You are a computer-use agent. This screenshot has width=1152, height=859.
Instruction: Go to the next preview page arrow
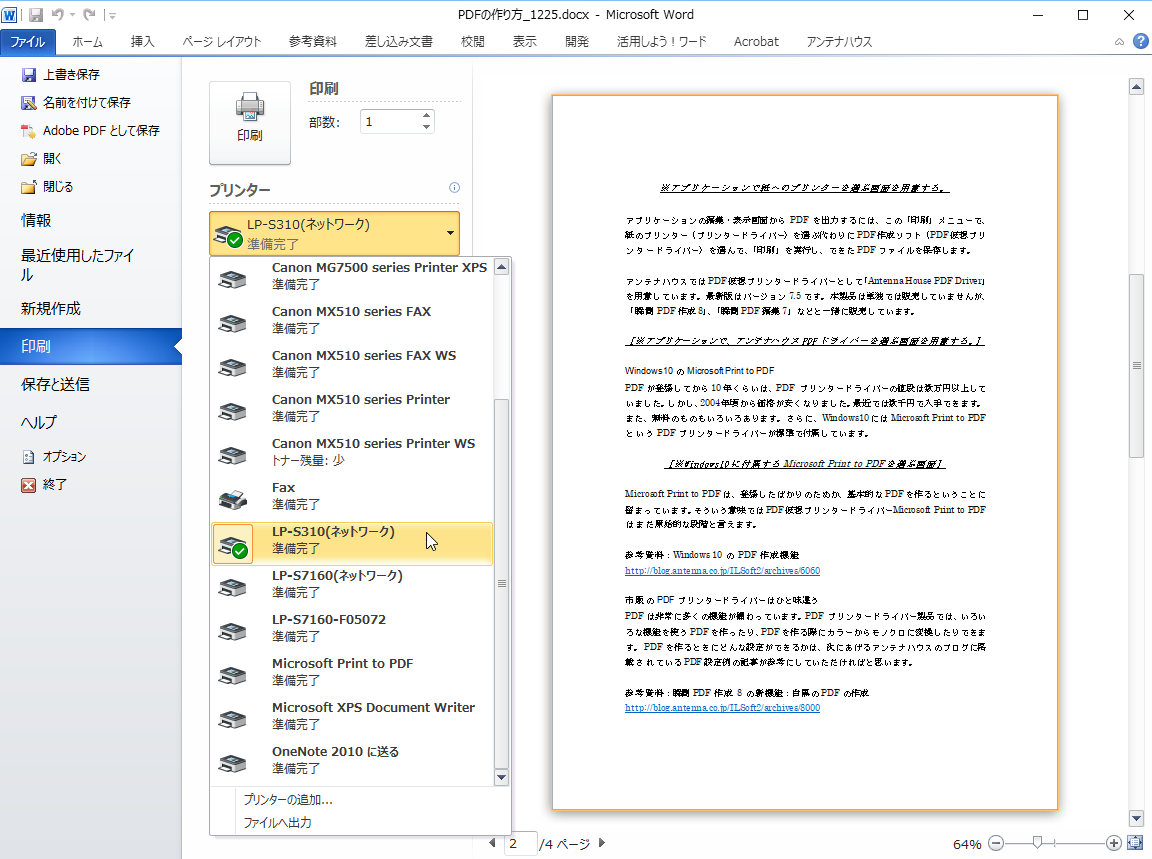pyautogui.click(x=602, y=843)
